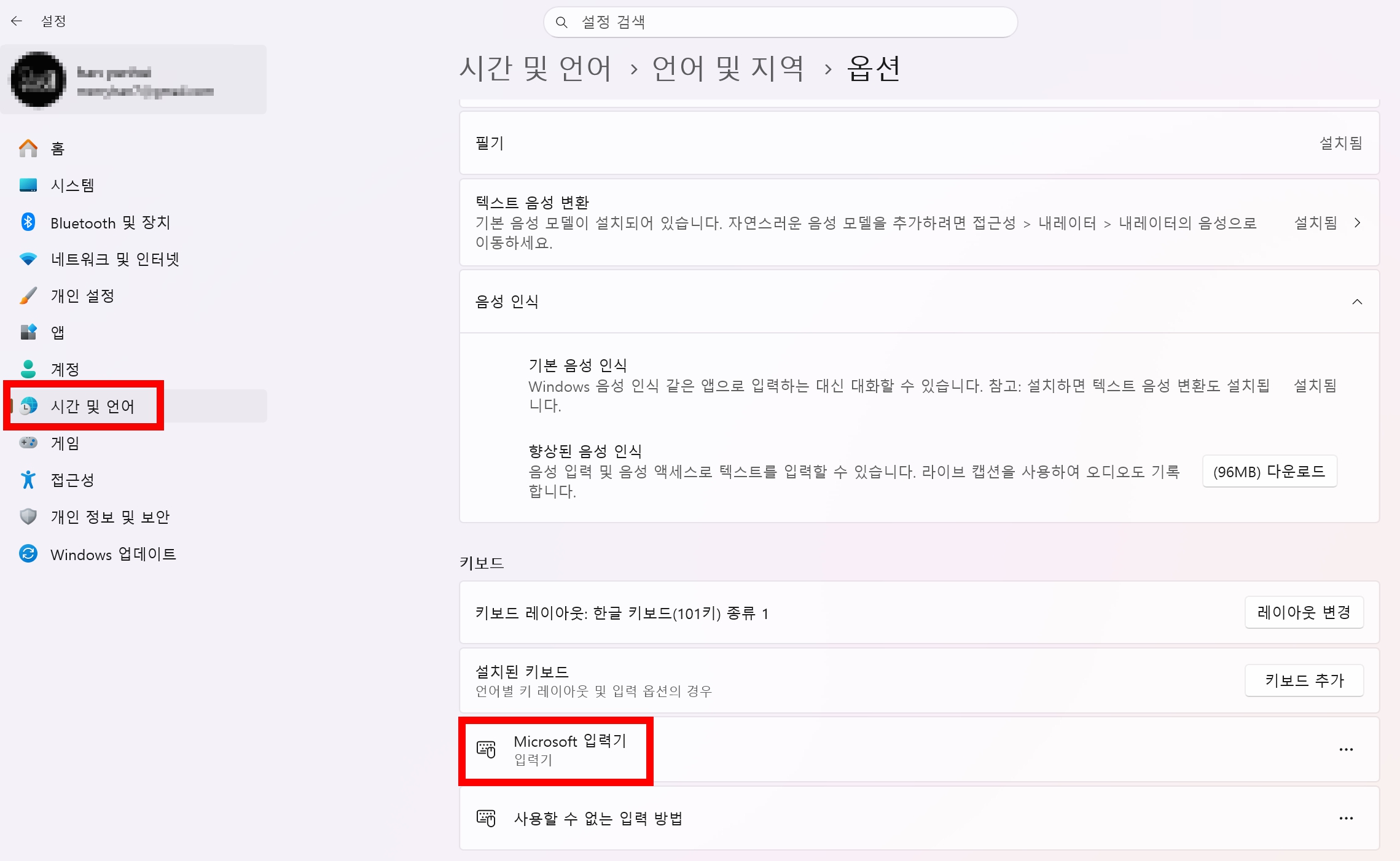Select the 필기 row

919,143
